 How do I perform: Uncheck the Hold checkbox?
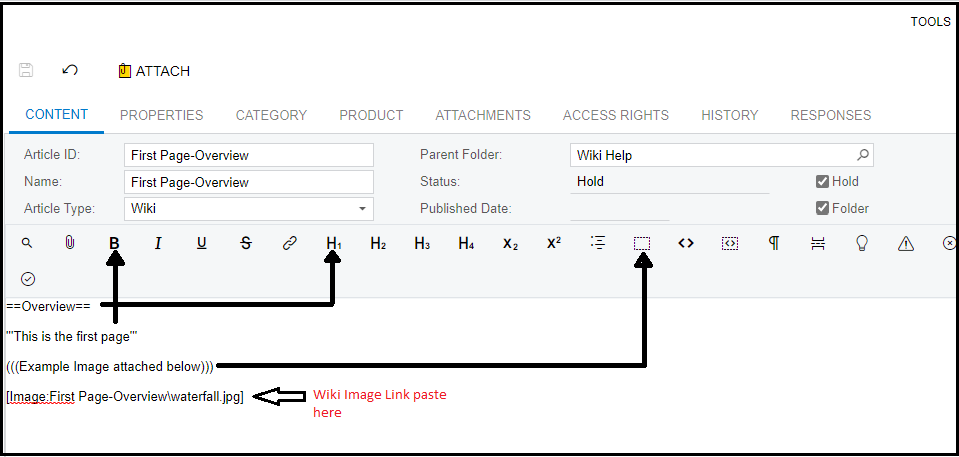click(x=822, y=182)
